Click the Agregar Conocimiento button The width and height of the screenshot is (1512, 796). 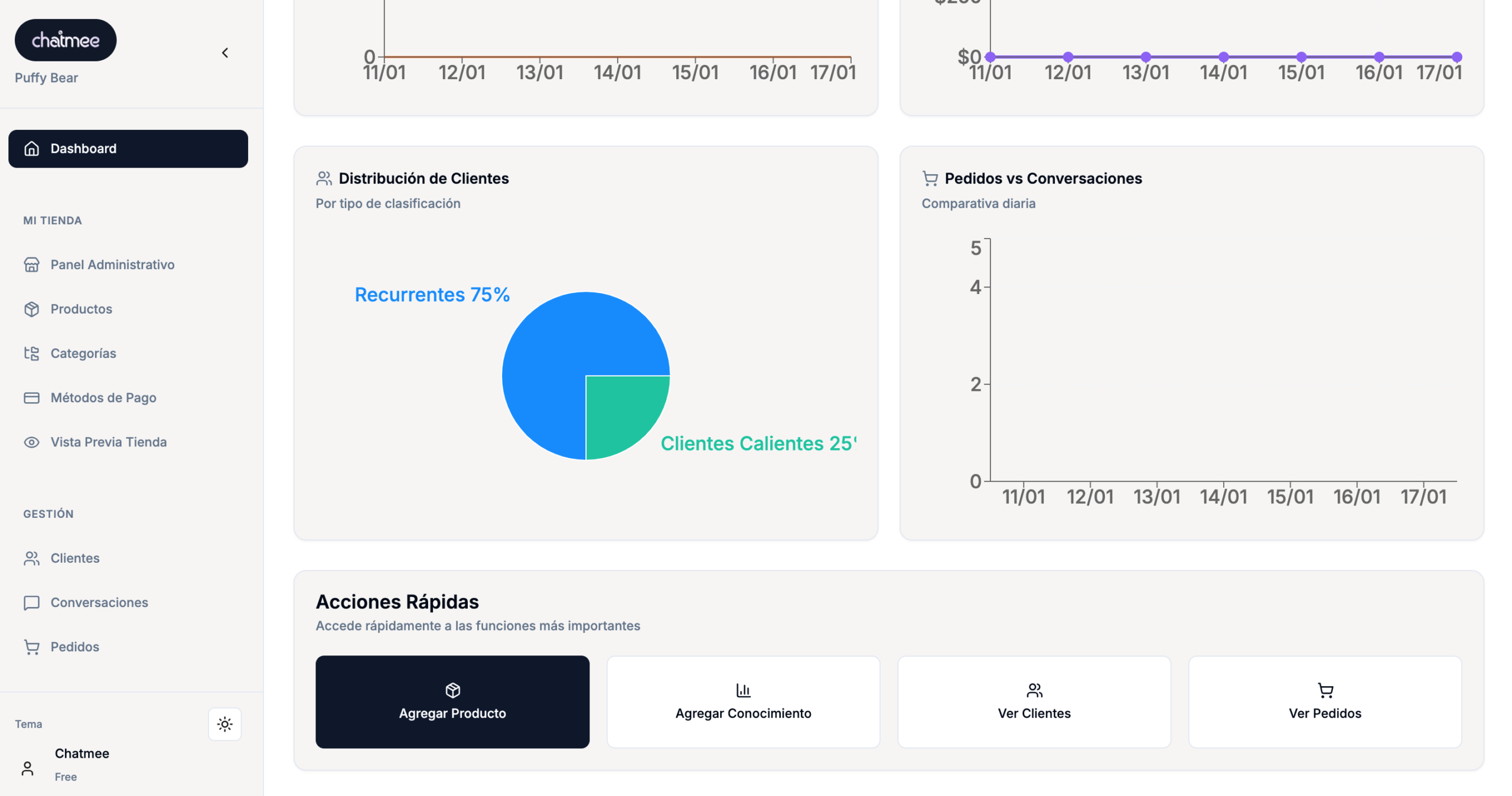point(743,702)
